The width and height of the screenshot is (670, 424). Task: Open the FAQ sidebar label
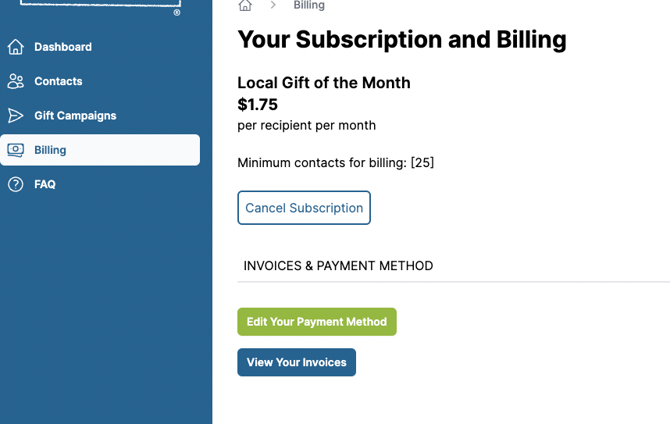point(45,184)
